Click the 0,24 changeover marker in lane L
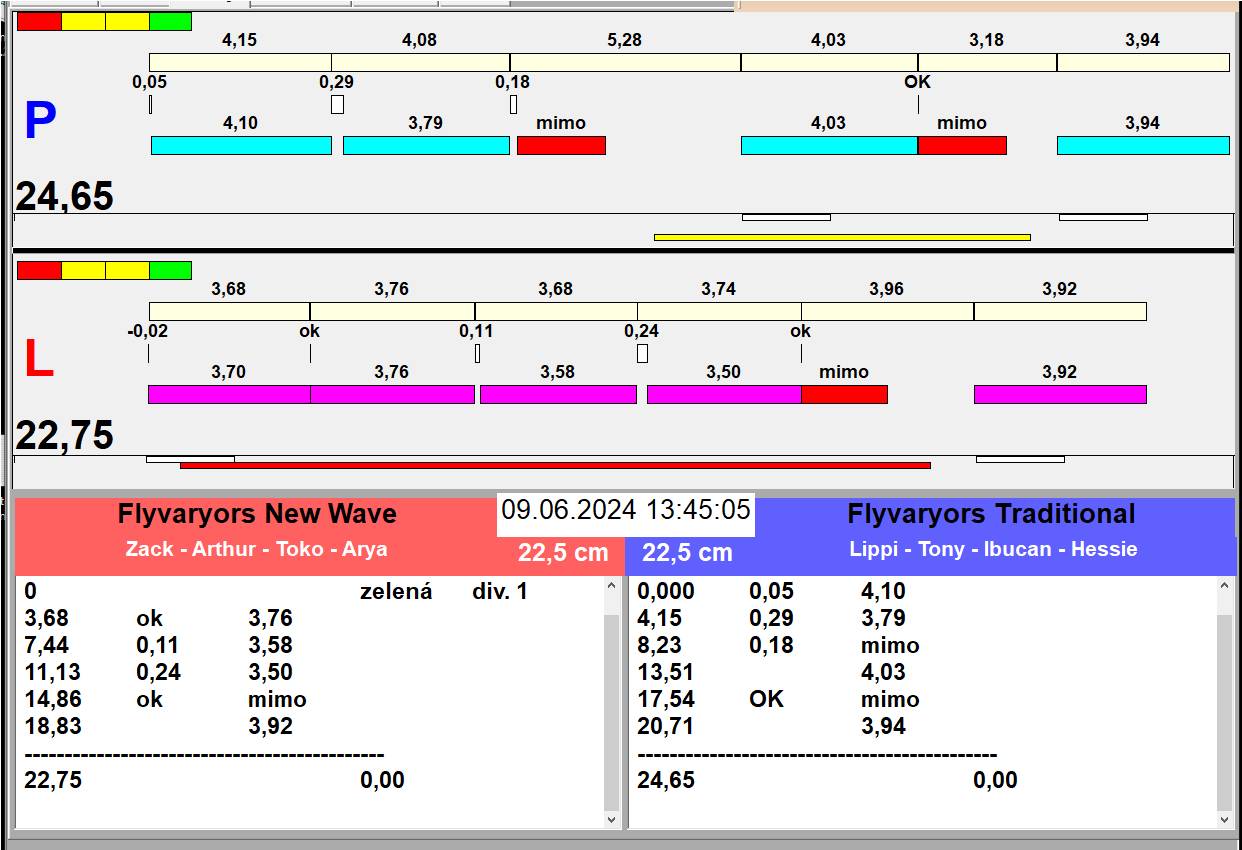 click(642, 353)
